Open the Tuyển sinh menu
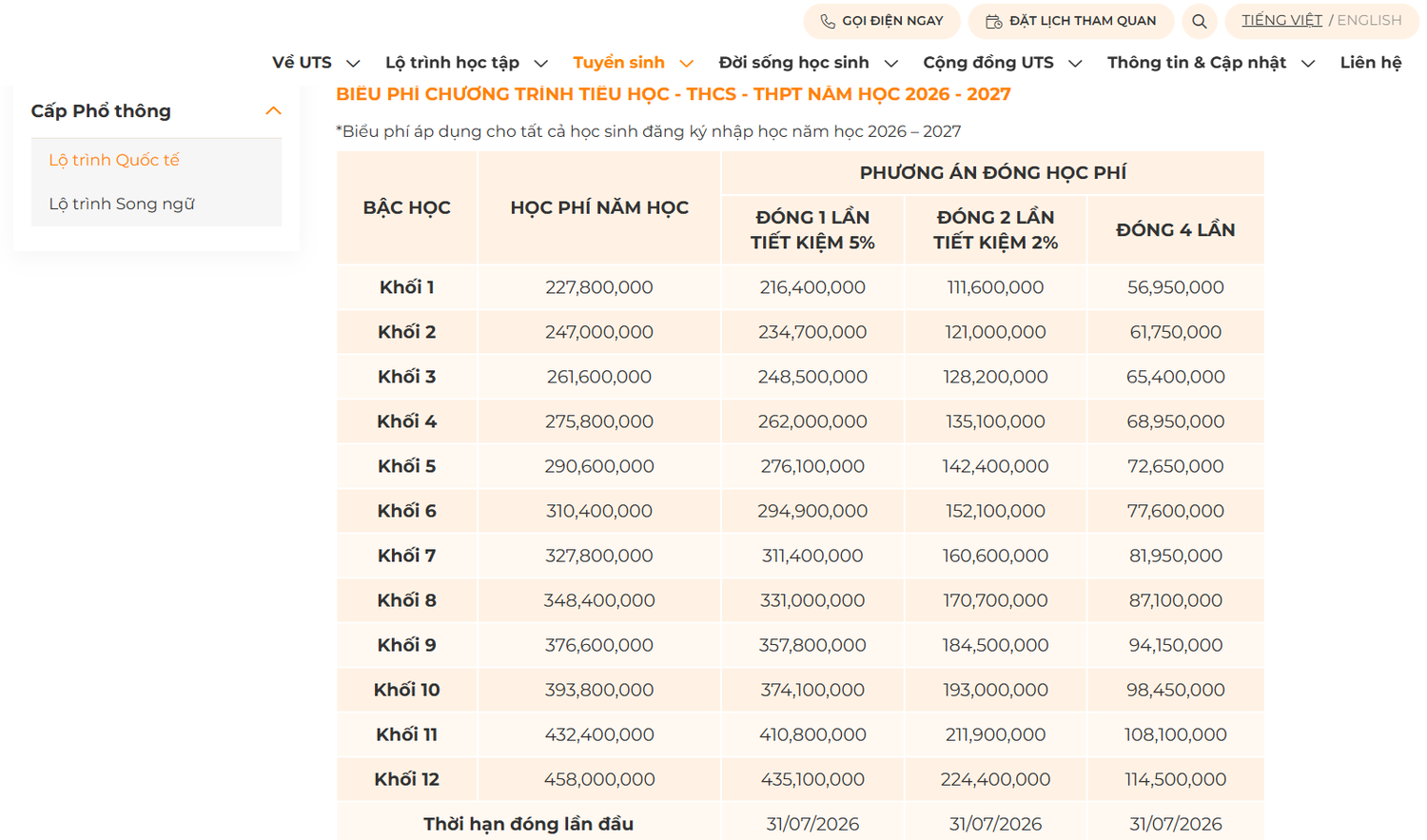 pyautogui.click(x=618, y=63)
